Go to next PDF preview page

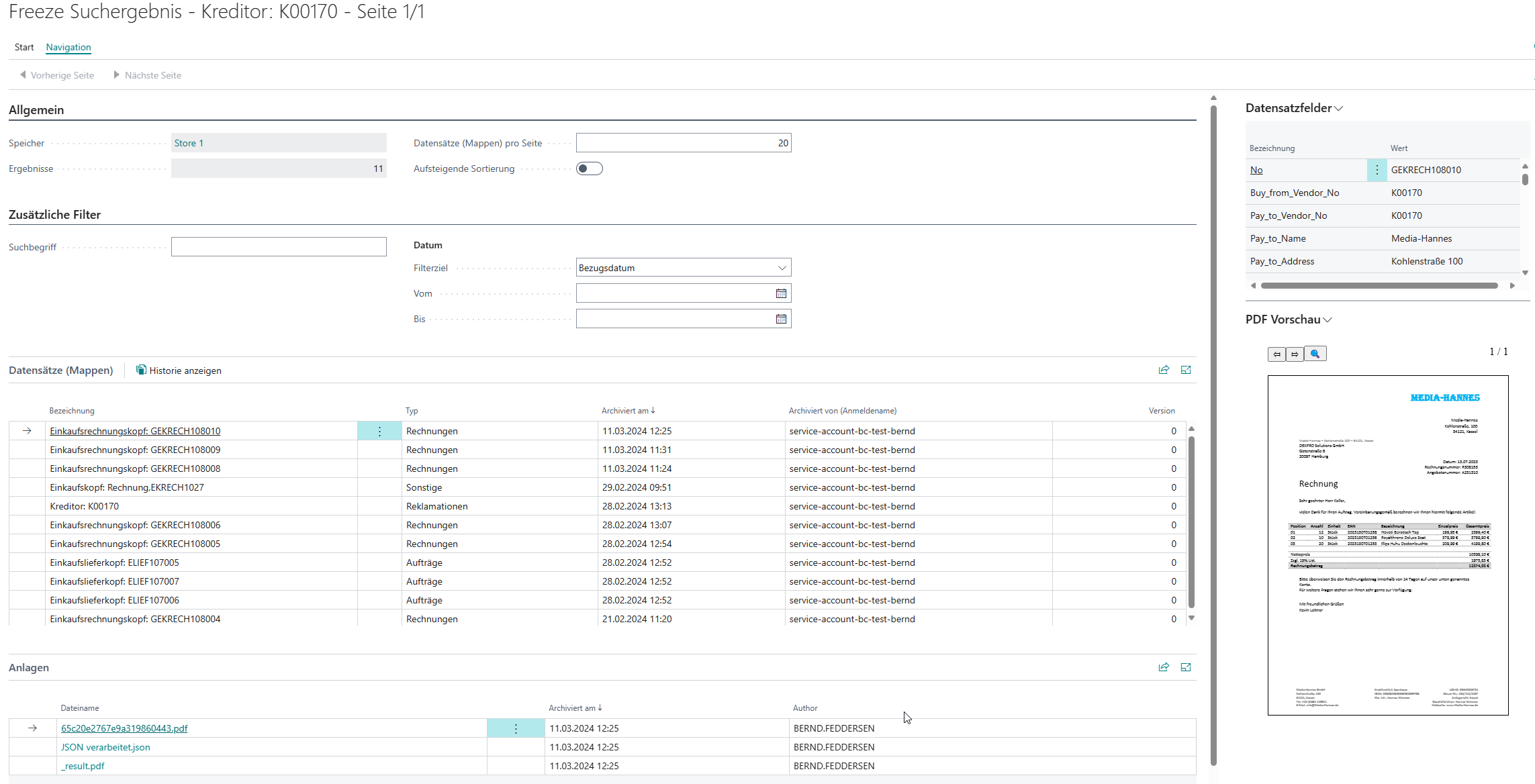(x=1295, y=354)
